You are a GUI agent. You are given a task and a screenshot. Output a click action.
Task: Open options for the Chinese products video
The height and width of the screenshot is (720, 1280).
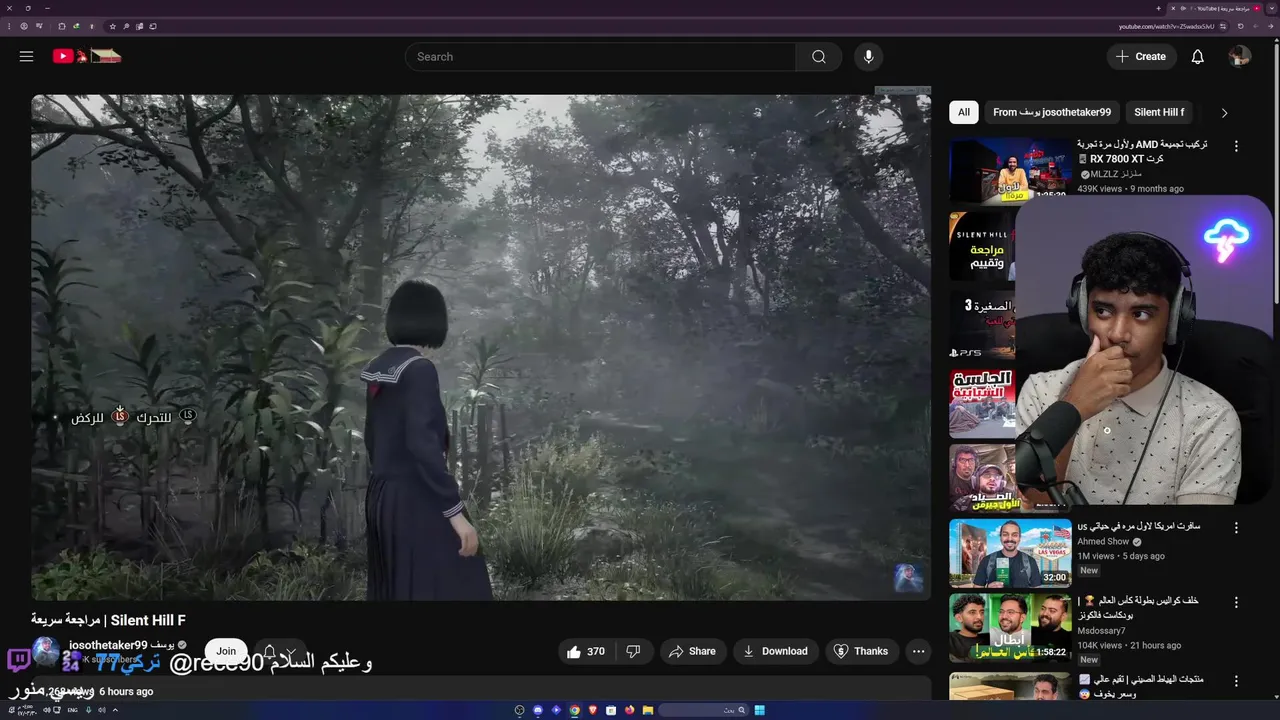click(1236, 681)
